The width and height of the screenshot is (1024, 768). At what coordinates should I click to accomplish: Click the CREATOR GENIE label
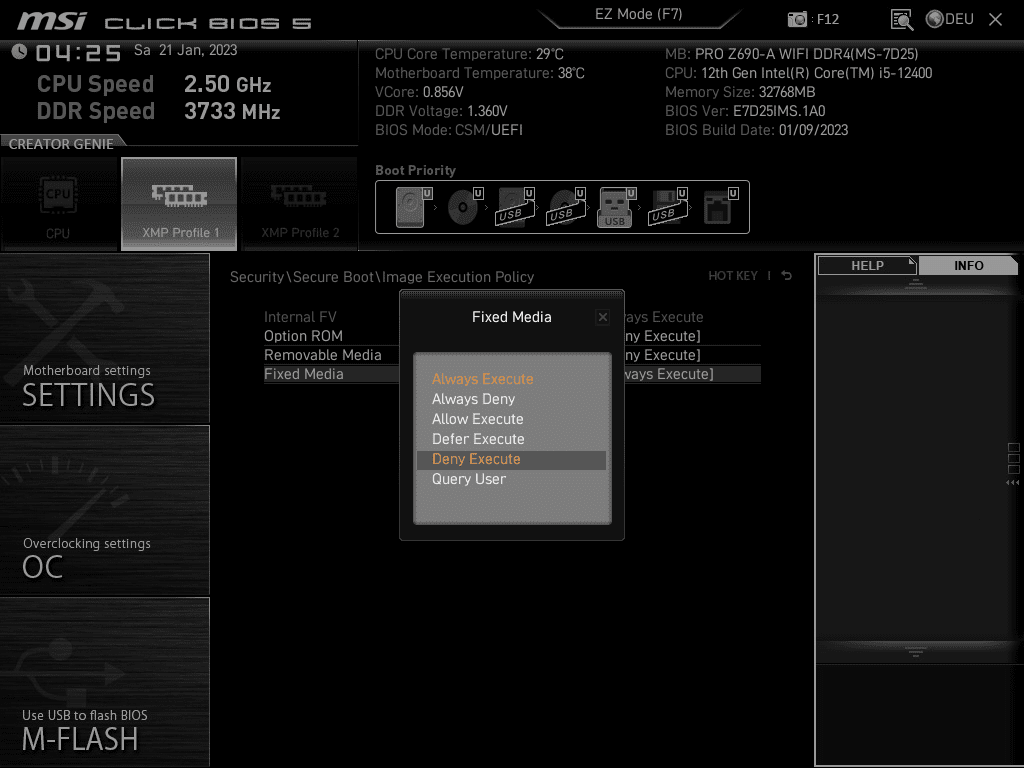[x=61, y=144]
